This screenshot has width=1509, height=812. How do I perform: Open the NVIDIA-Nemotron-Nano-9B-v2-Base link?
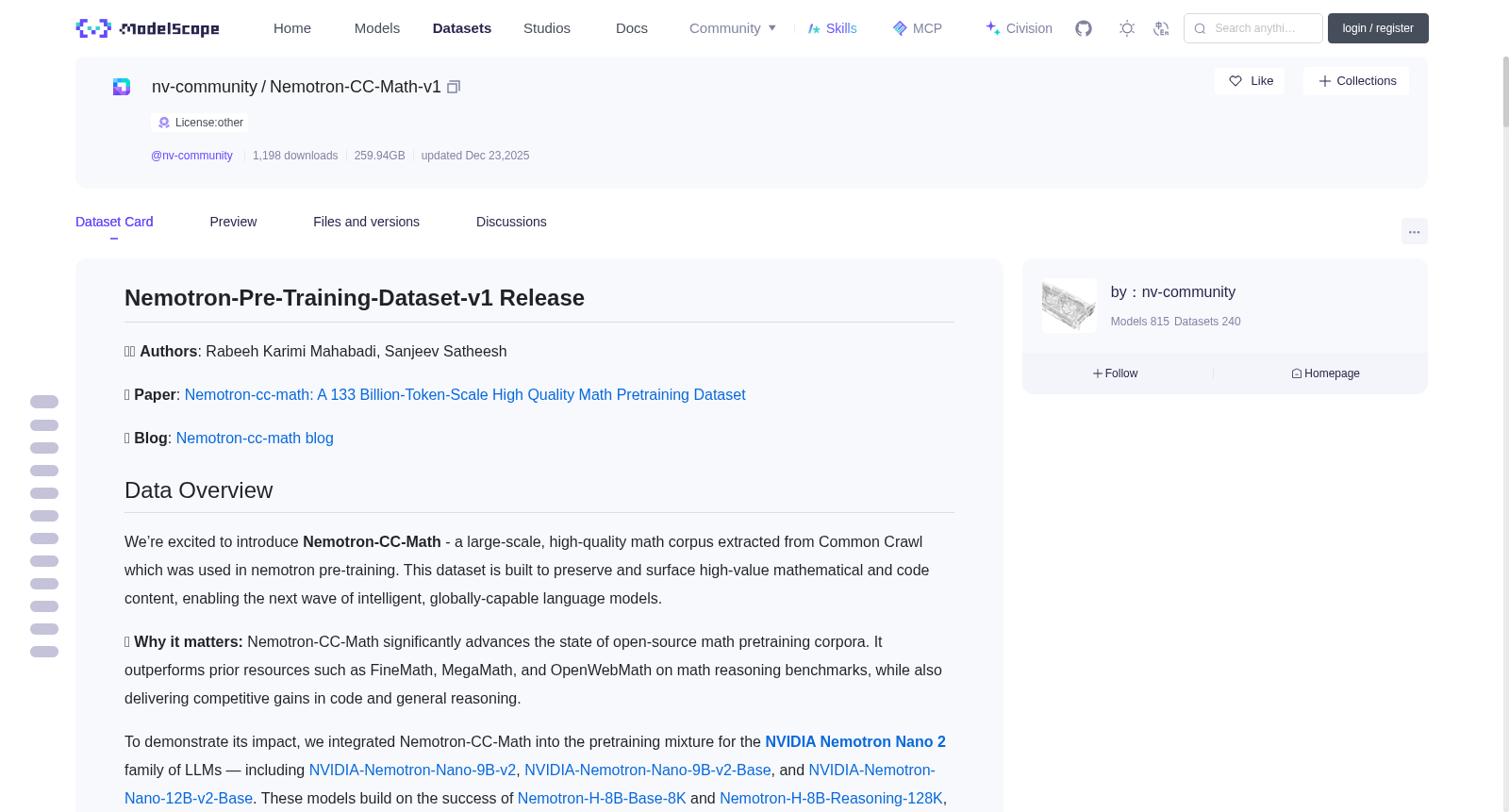648,770
